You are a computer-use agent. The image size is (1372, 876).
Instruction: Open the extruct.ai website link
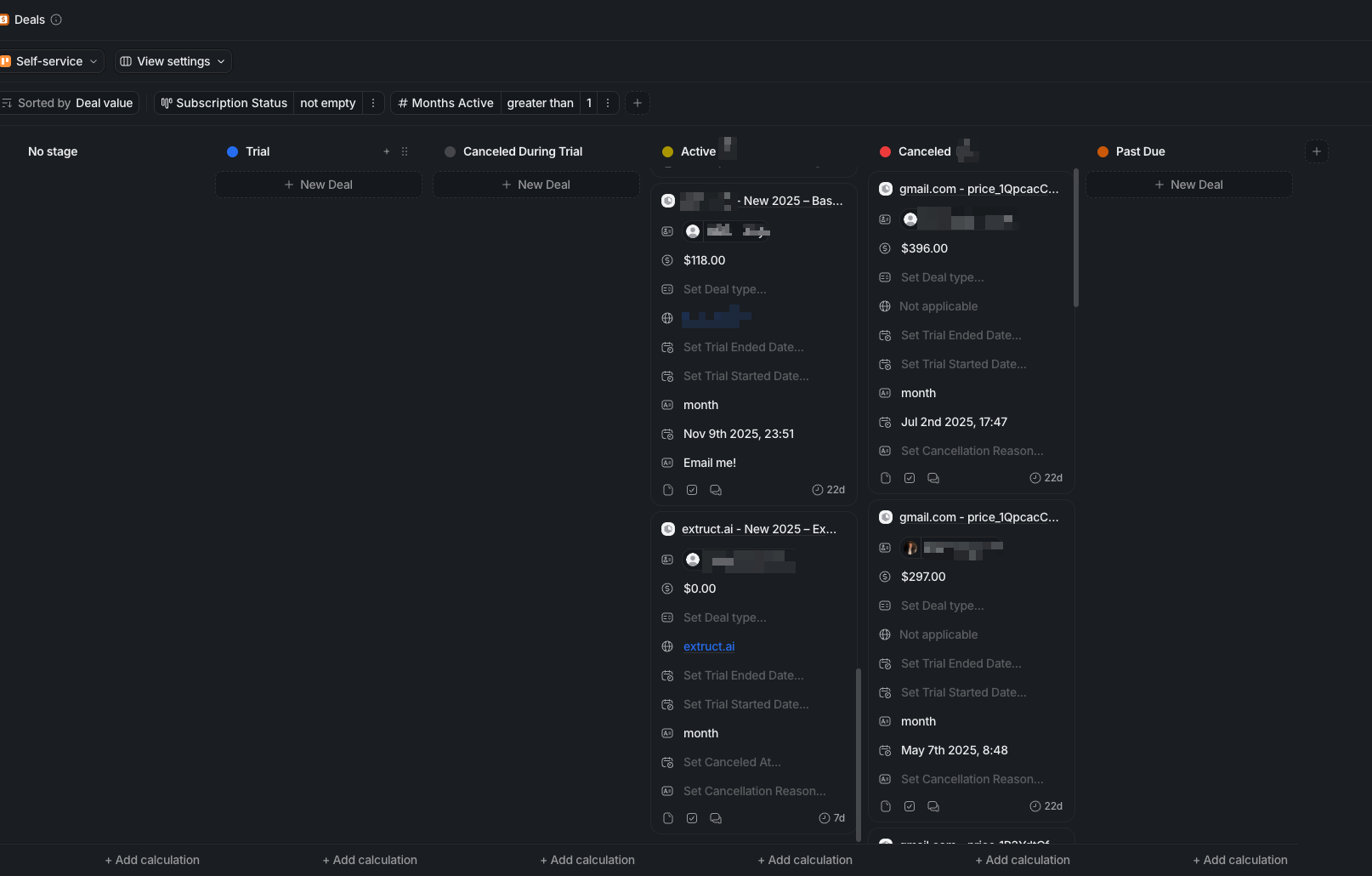[x=709, y=646]
